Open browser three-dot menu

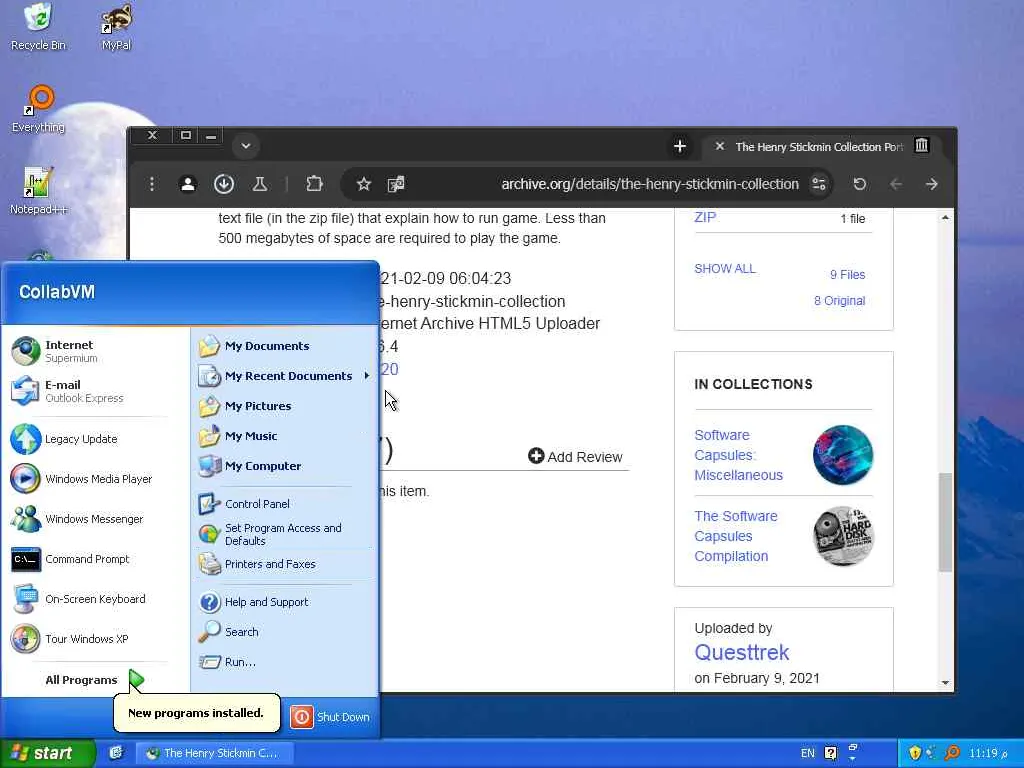[152, 184]
